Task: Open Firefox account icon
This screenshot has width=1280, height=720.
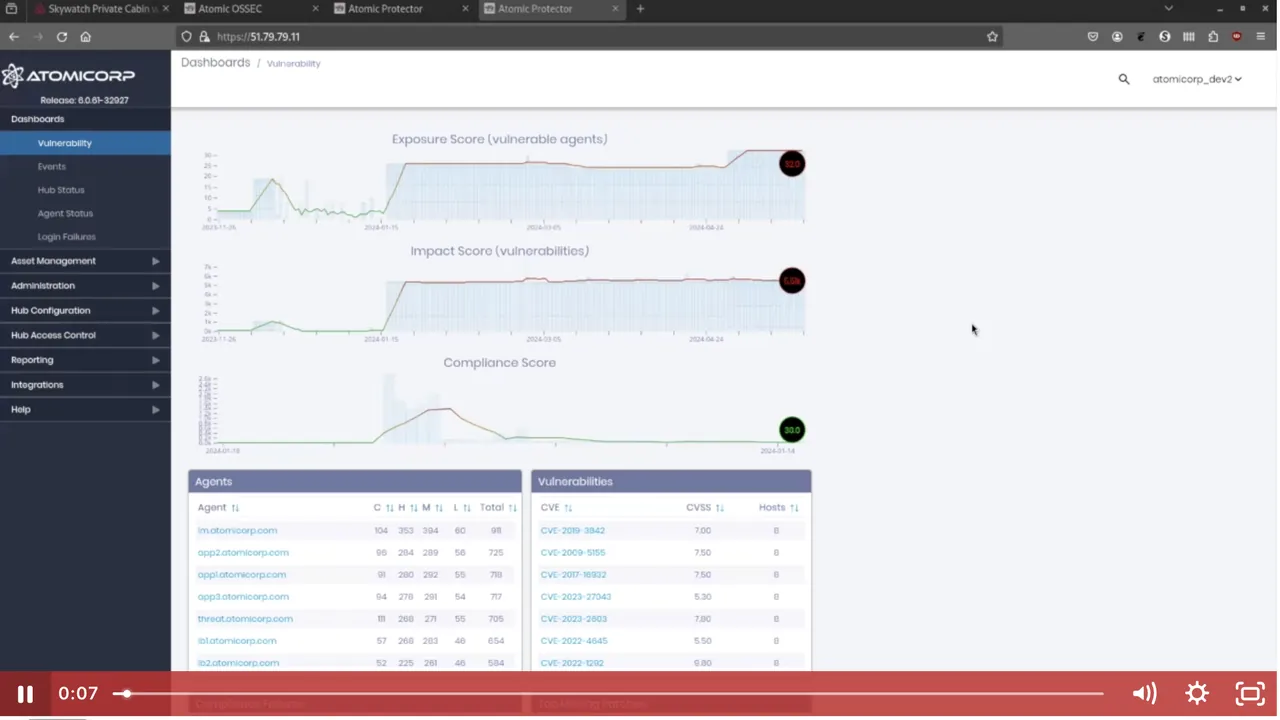Action: [1117, 37]
